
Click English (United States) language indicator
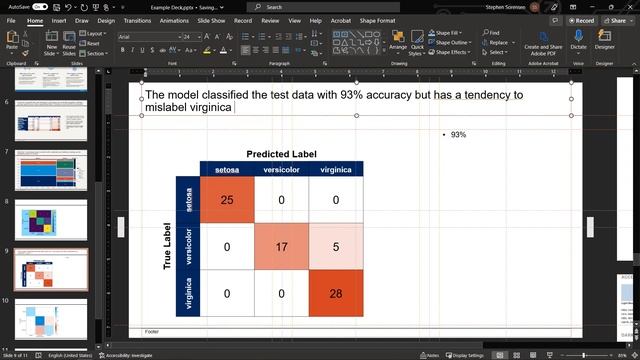(70, 356)
